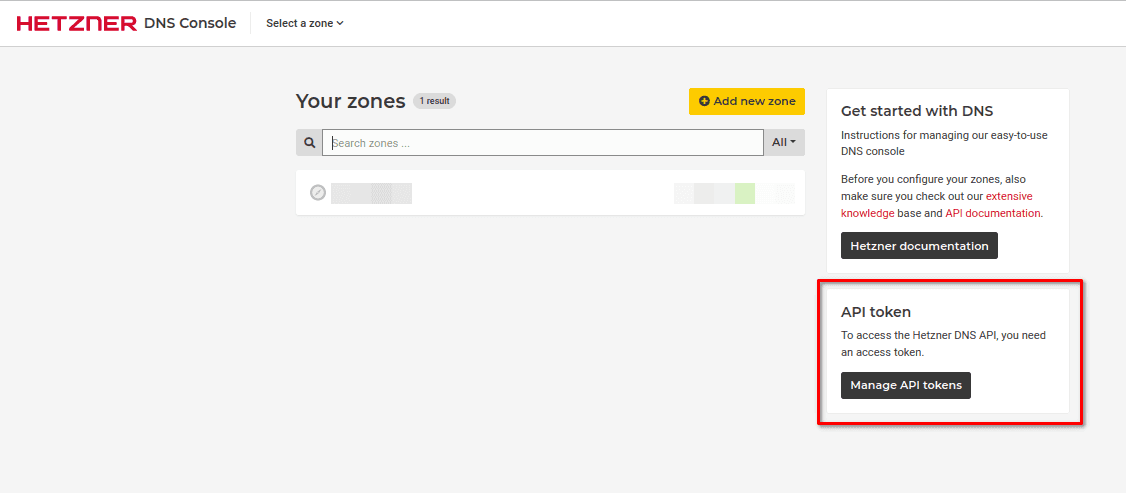Open the API documentation link

(x=992, y=213)
